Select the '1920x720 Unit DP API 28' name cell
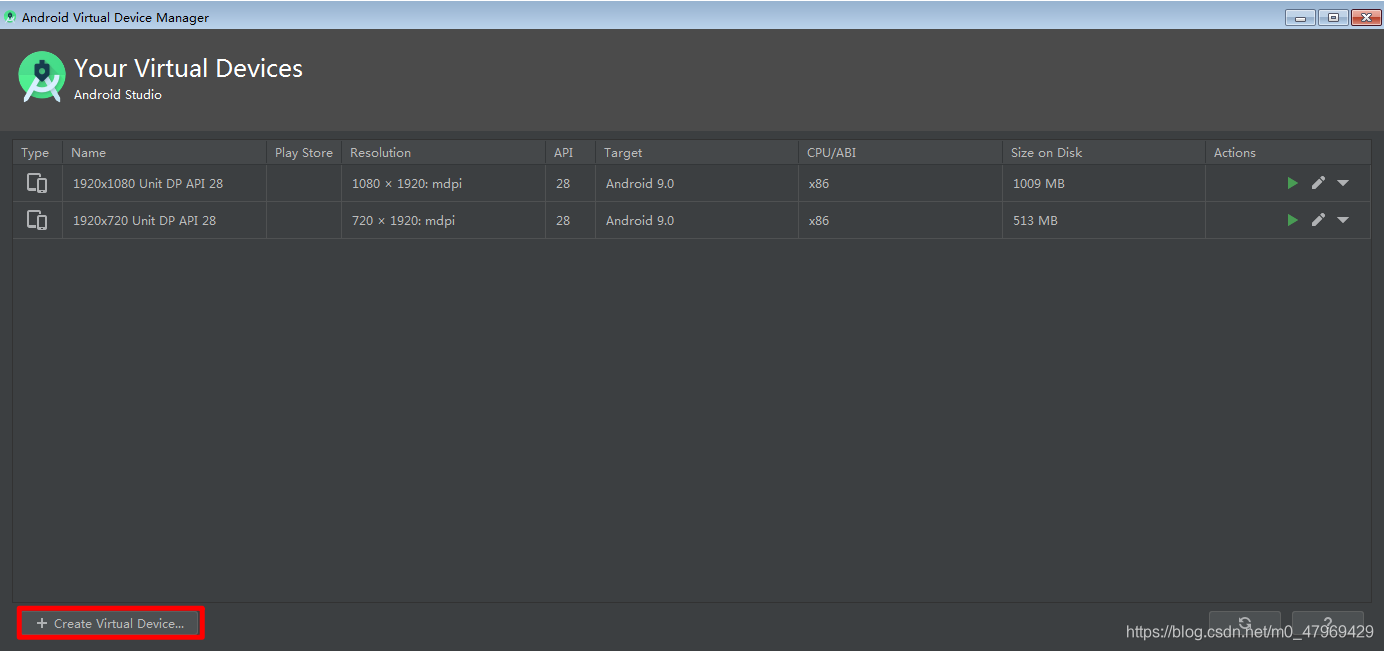Screen dimensions: 1384x651 [164, 220]
